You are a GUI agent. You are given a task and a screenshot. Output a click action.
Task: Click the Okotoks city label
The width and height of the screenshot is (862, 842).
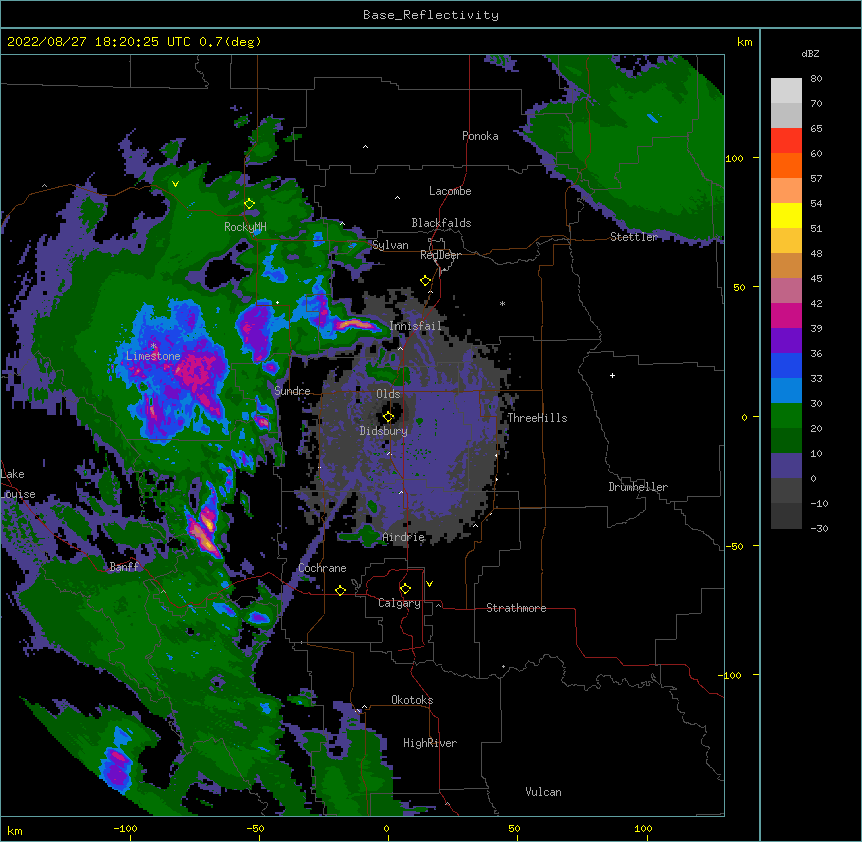412,700
